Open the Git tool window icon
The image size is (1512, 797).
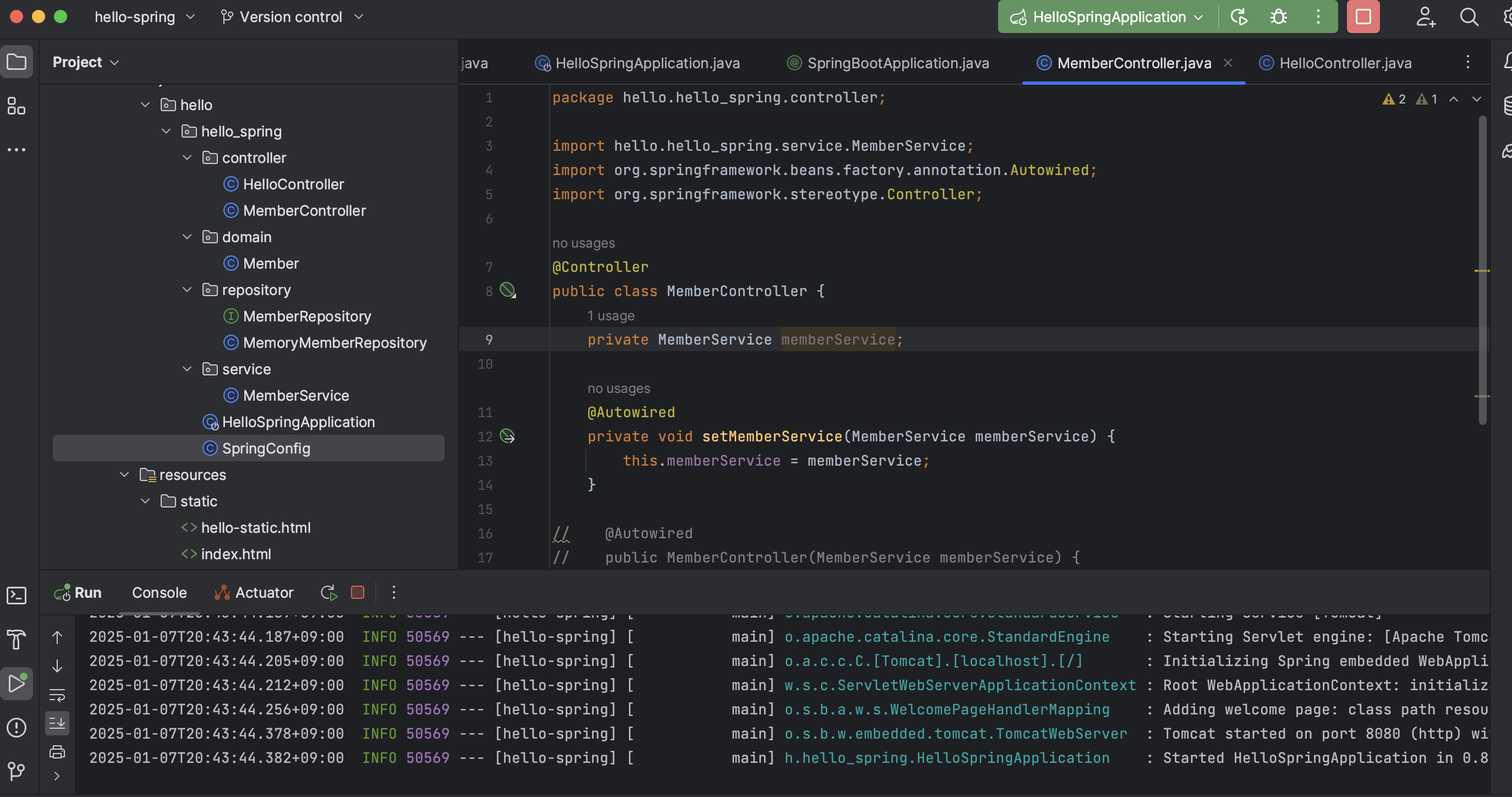click(x=17, y=771)
